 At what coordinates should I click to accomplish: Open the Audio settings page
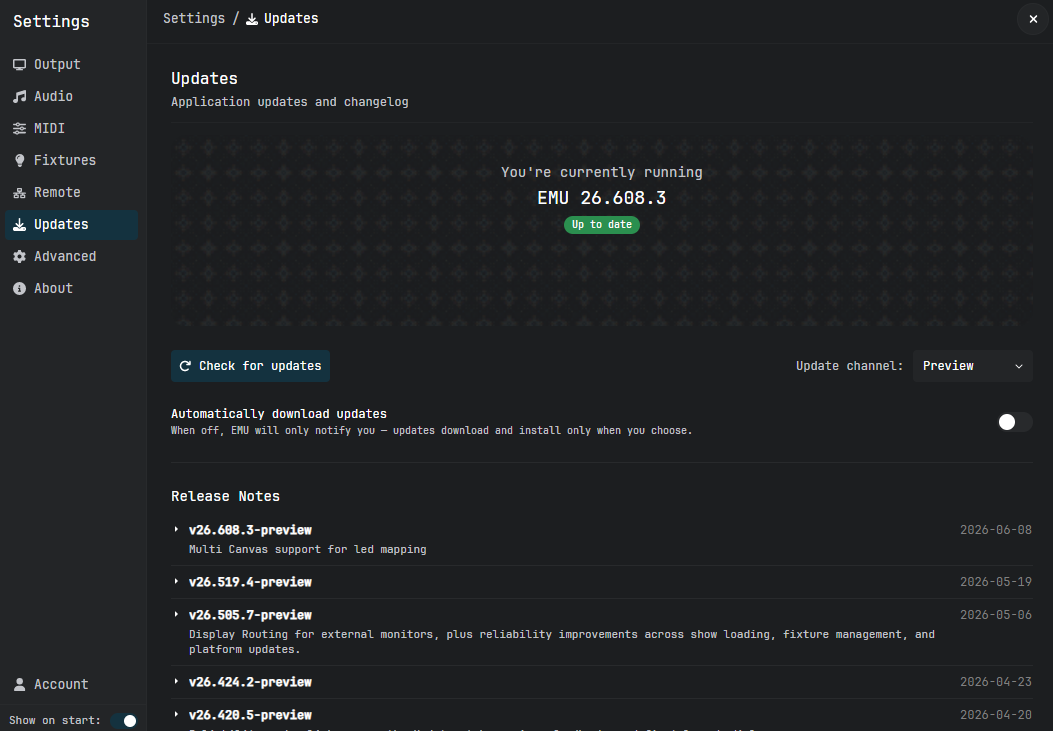[x=71, y=97]
